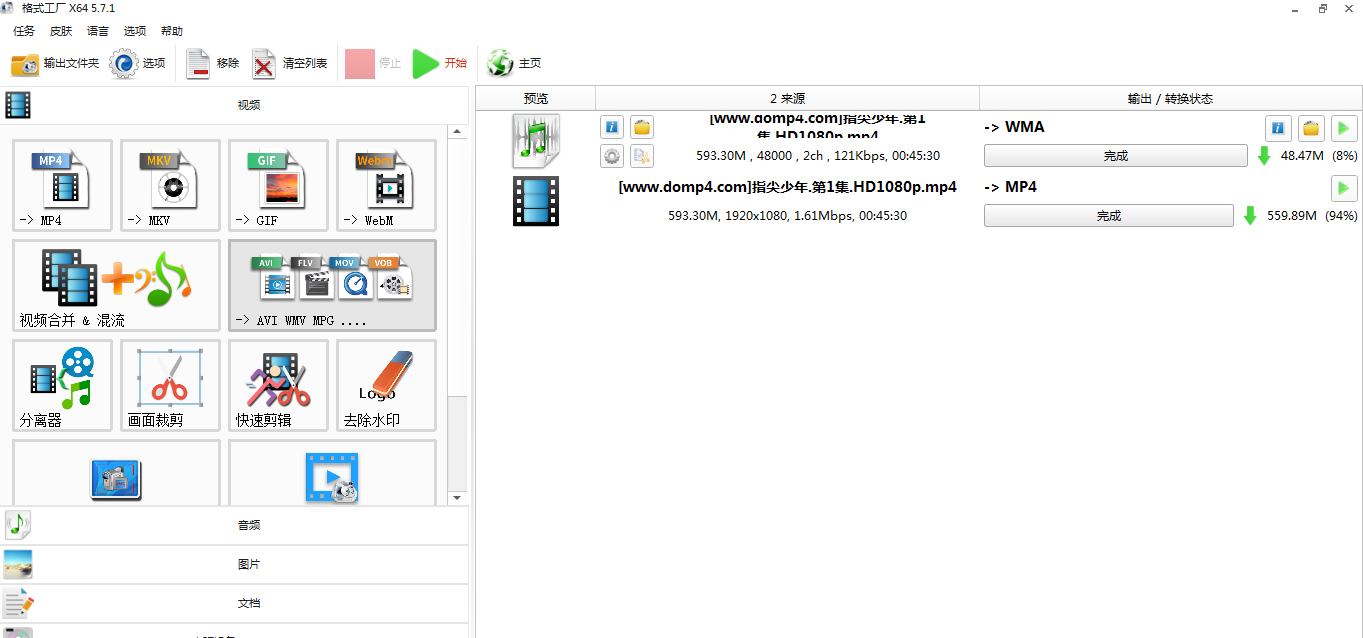Open the 快速剪辑 quick clip tool
This screenshot has width=1363, height=638.
pos(278,385)
